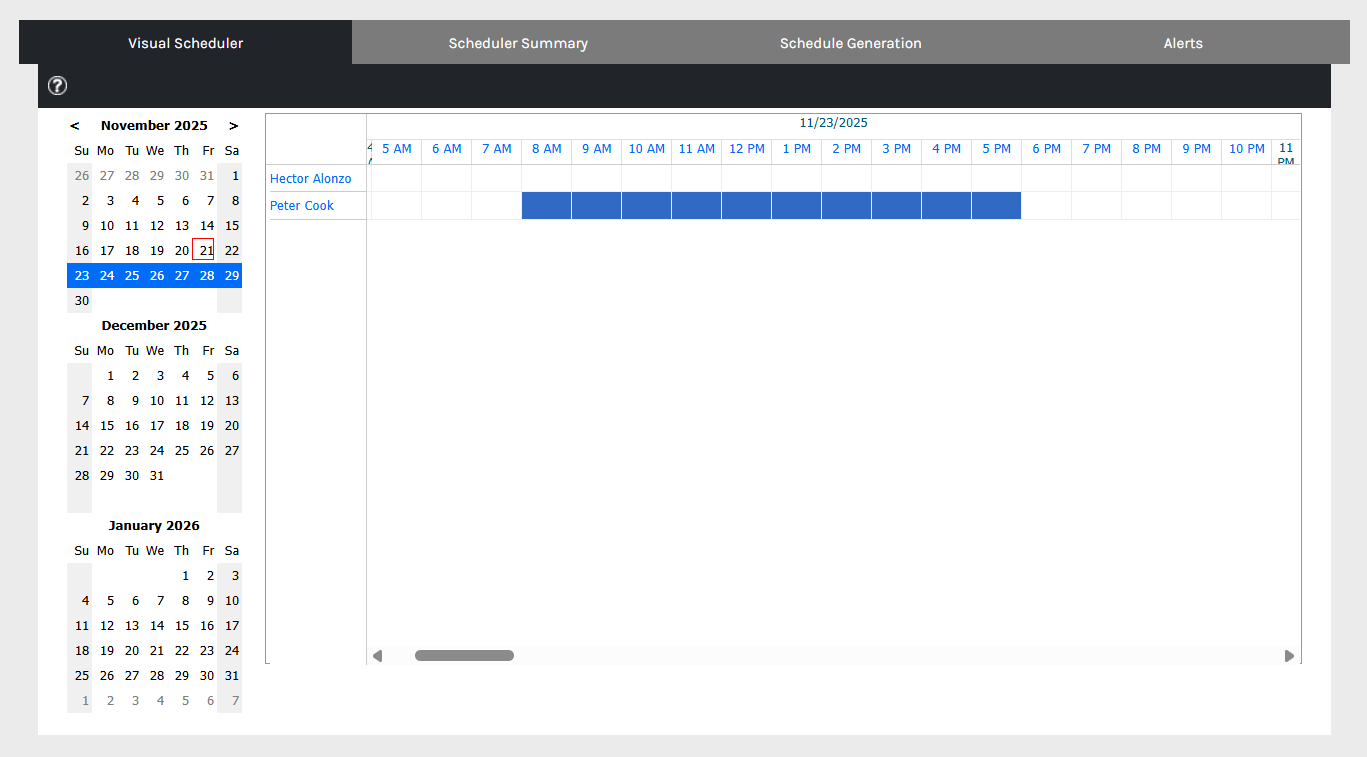Select November 29 in highlighted week
1367x757 pixels.
tap(232, 276)
